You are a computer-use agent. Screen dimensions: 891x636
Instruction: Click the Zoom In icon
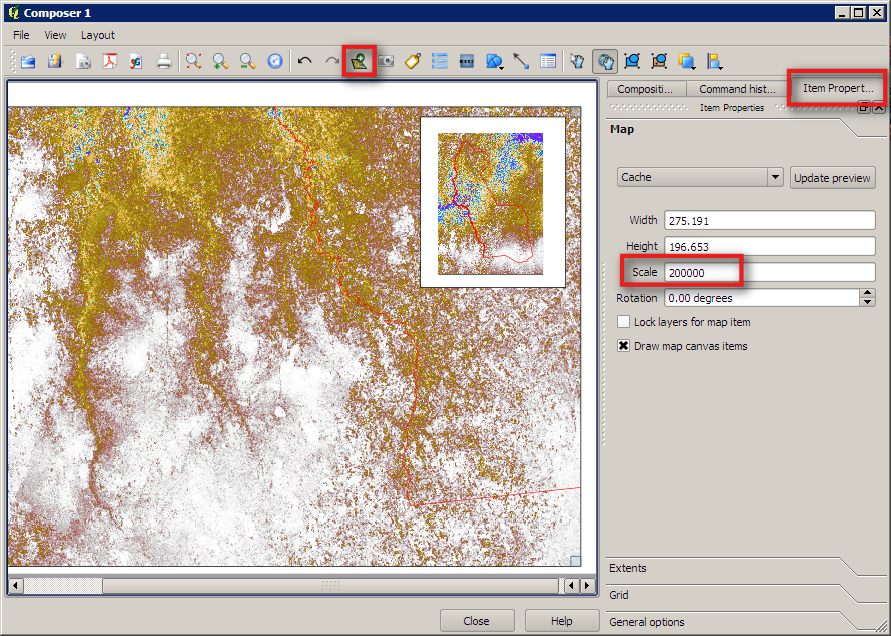[219, 60]
